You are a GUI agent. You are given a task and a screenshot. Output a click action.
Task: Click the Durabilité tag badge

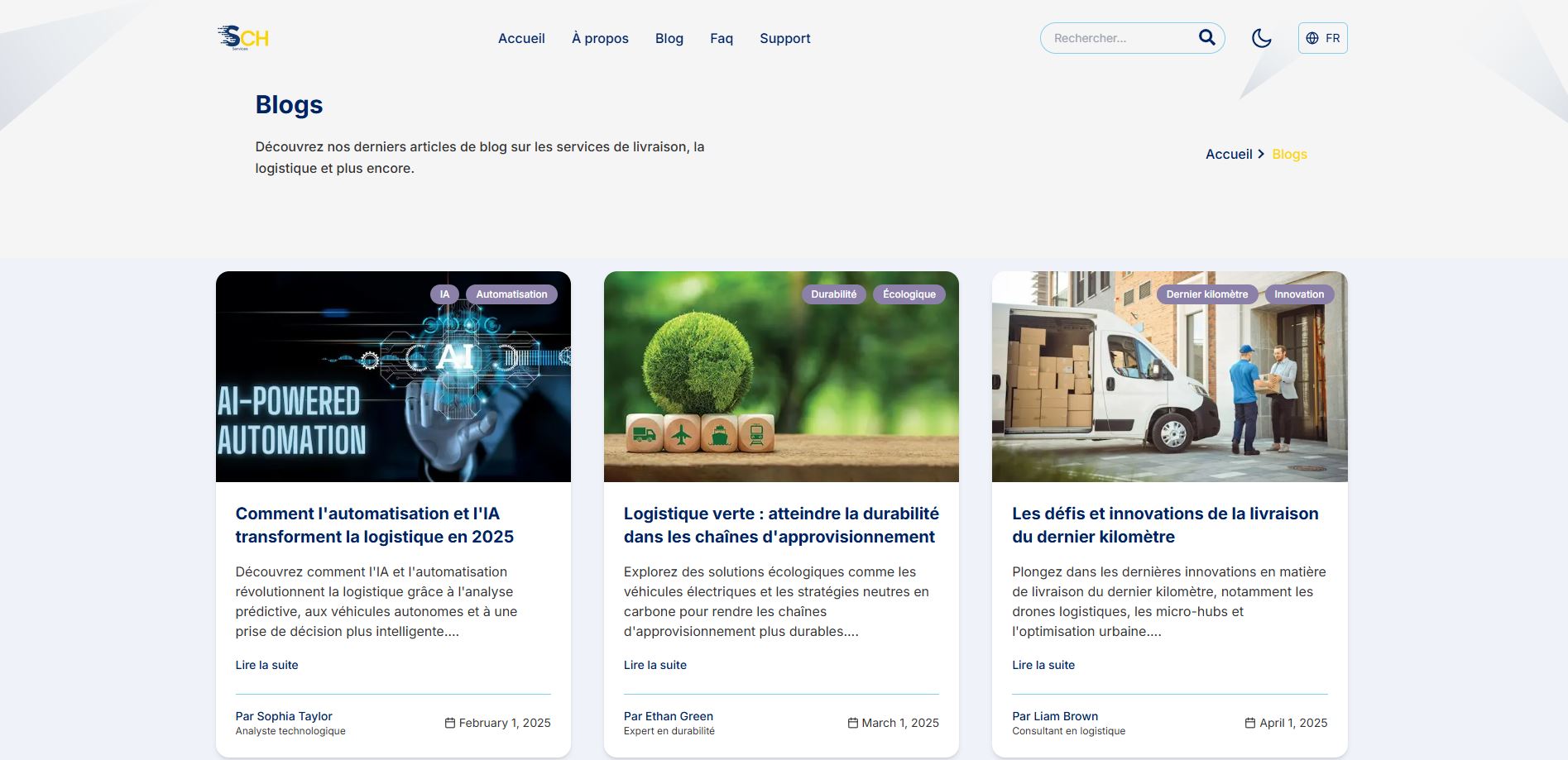pyautogui.click(x=834, y=294)
